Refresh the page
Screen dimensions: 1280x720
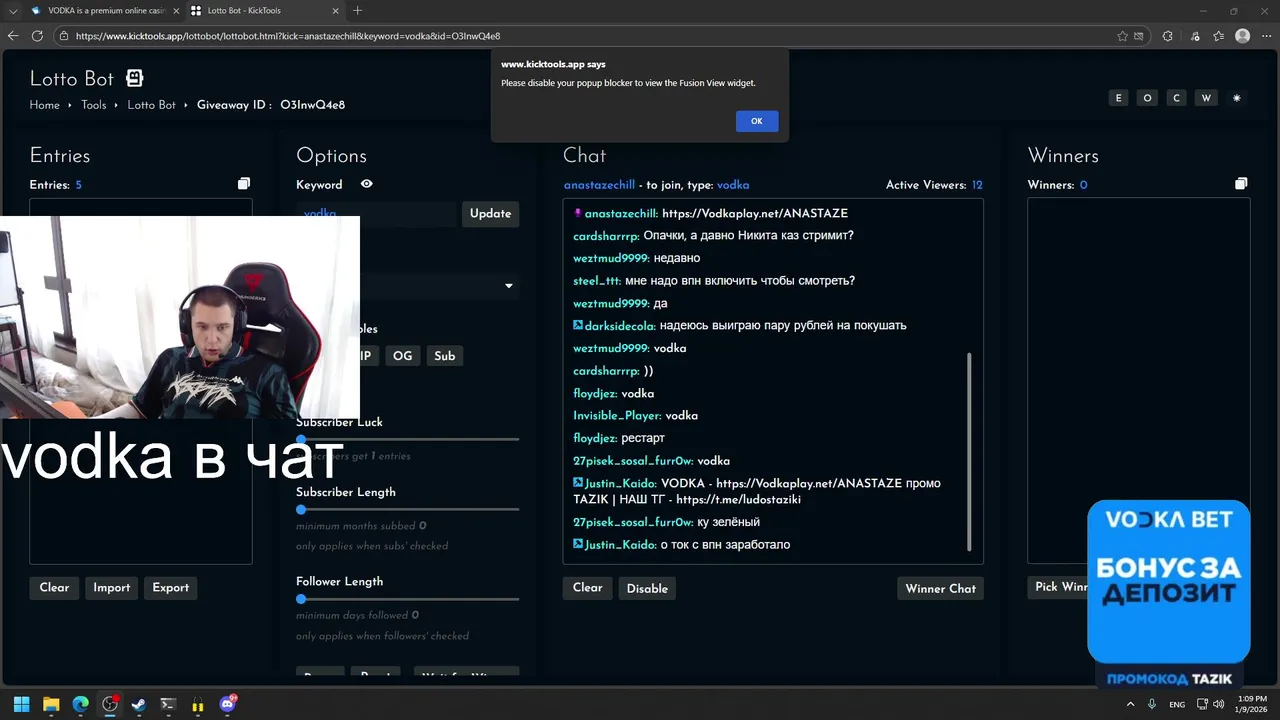[37, 36]
